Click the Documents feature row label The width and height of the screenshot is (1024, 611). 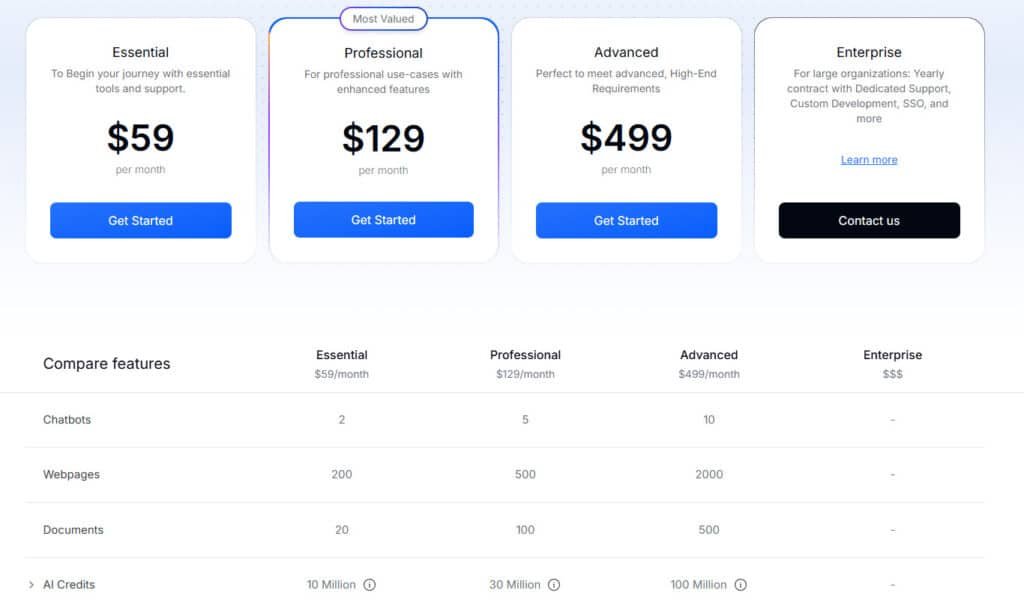(73, 529)
